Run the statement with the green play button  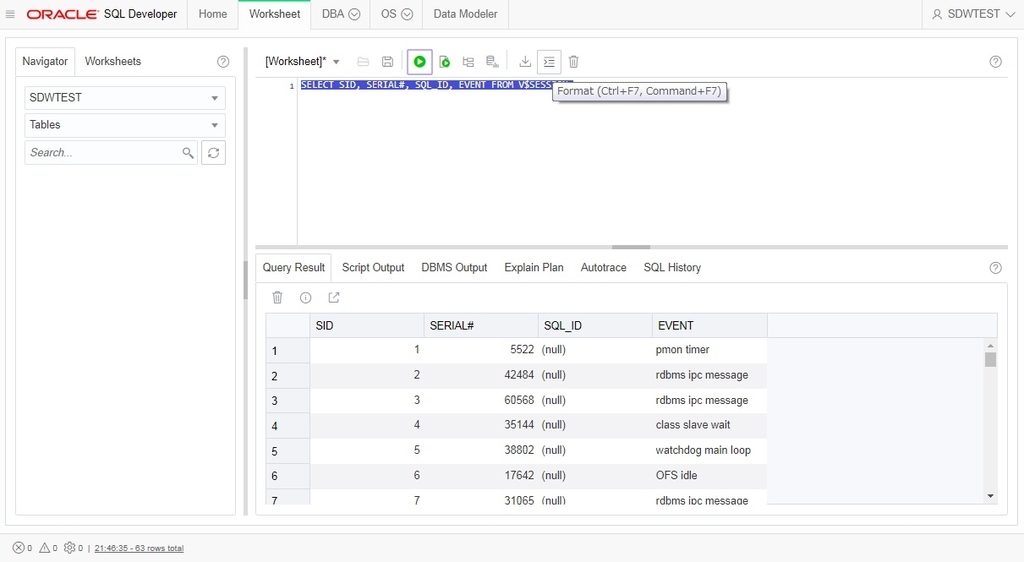pyautogui.click(x=419, y=62)
